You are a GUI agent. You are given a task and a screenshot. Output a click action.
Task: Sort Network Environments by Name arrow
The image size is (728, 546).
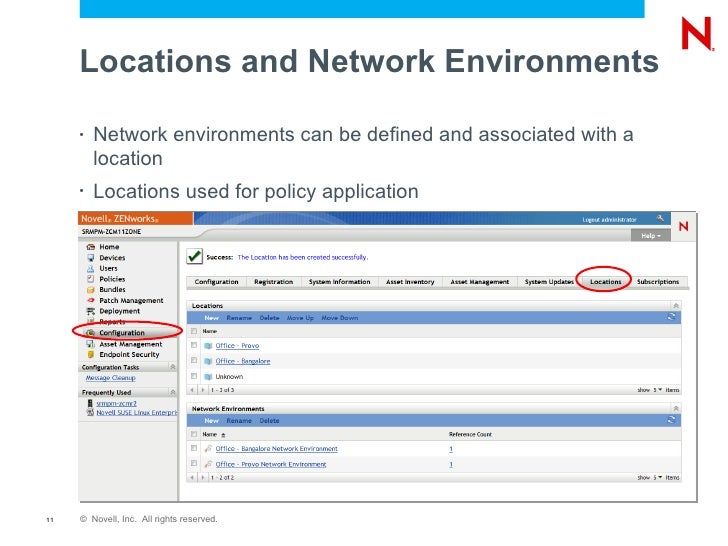223,435
